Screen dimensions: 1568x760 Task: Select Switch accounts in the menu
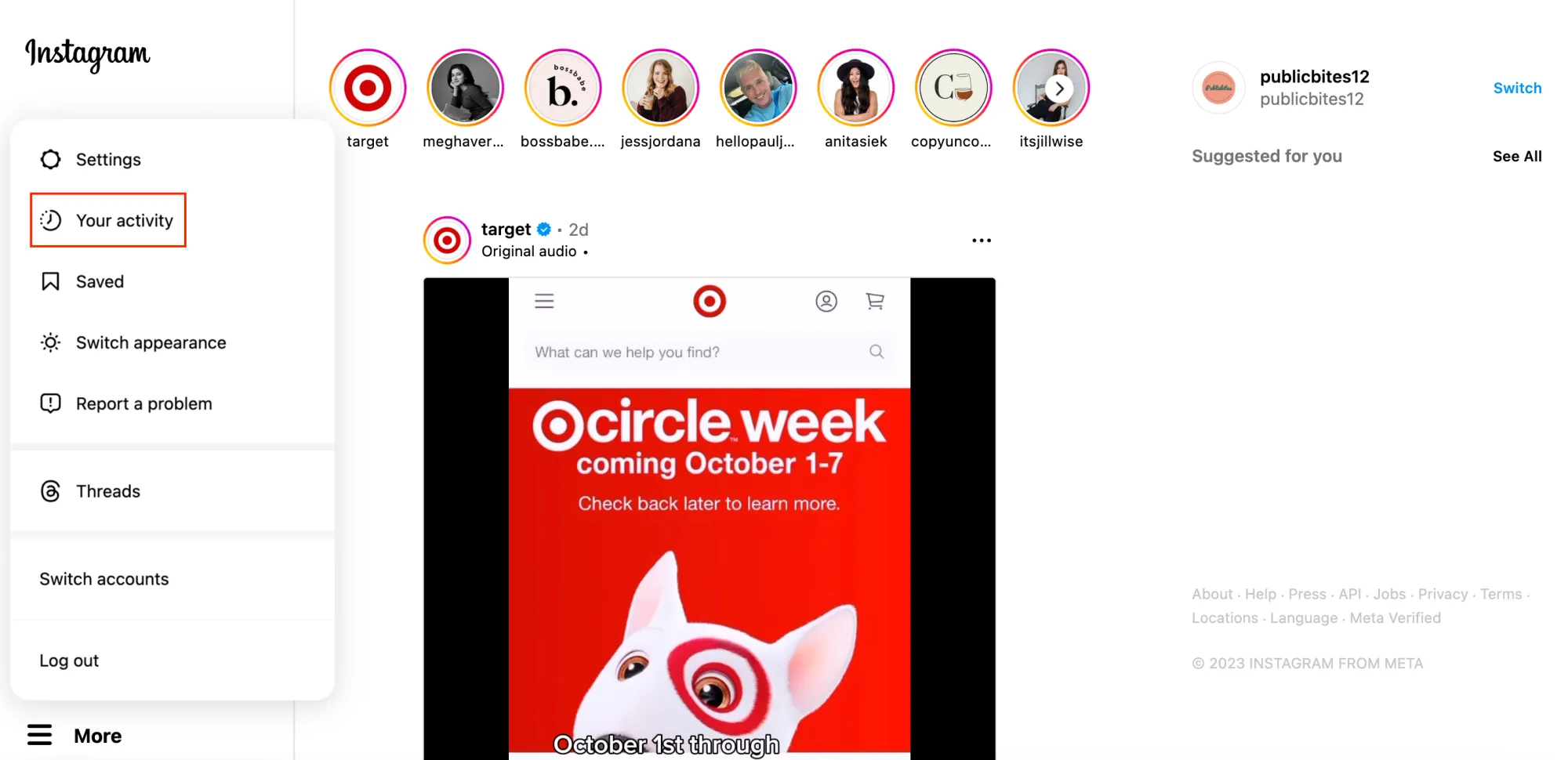click(x=104, y=579)
